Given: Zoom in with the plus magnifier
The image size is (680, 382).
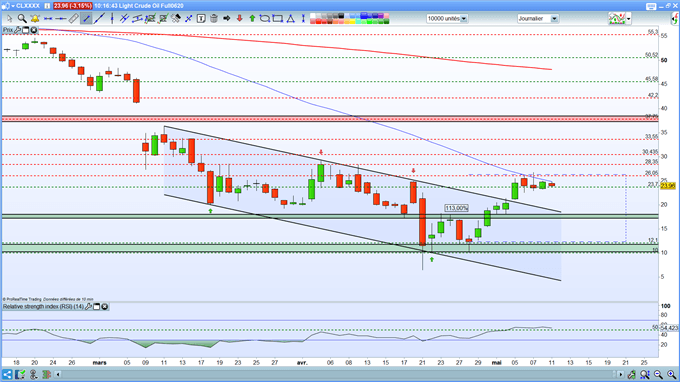Looking at the screenshot, I should click(671, 374).
